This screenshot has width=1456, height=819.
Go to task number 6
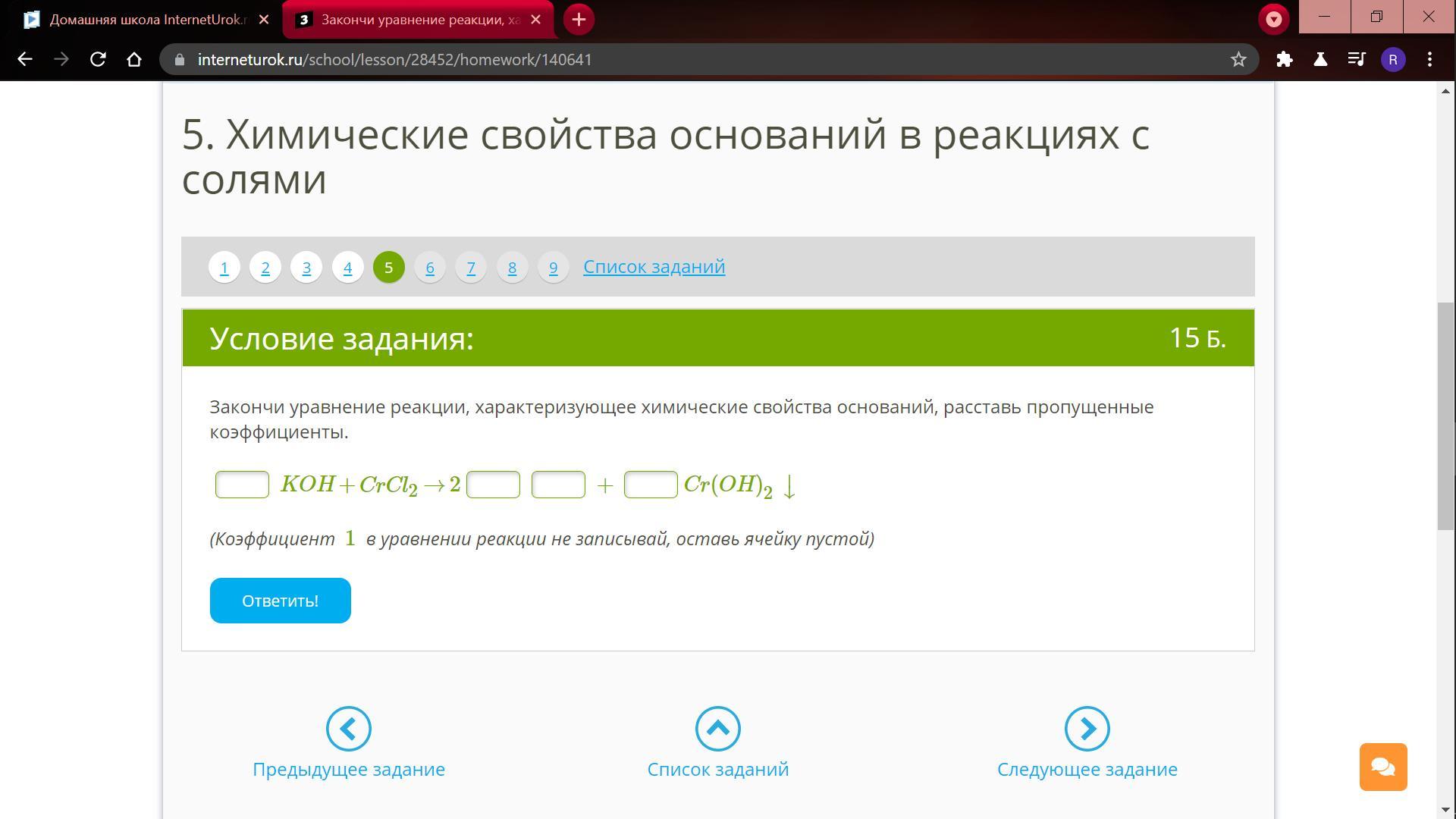[x=430, y=268]
